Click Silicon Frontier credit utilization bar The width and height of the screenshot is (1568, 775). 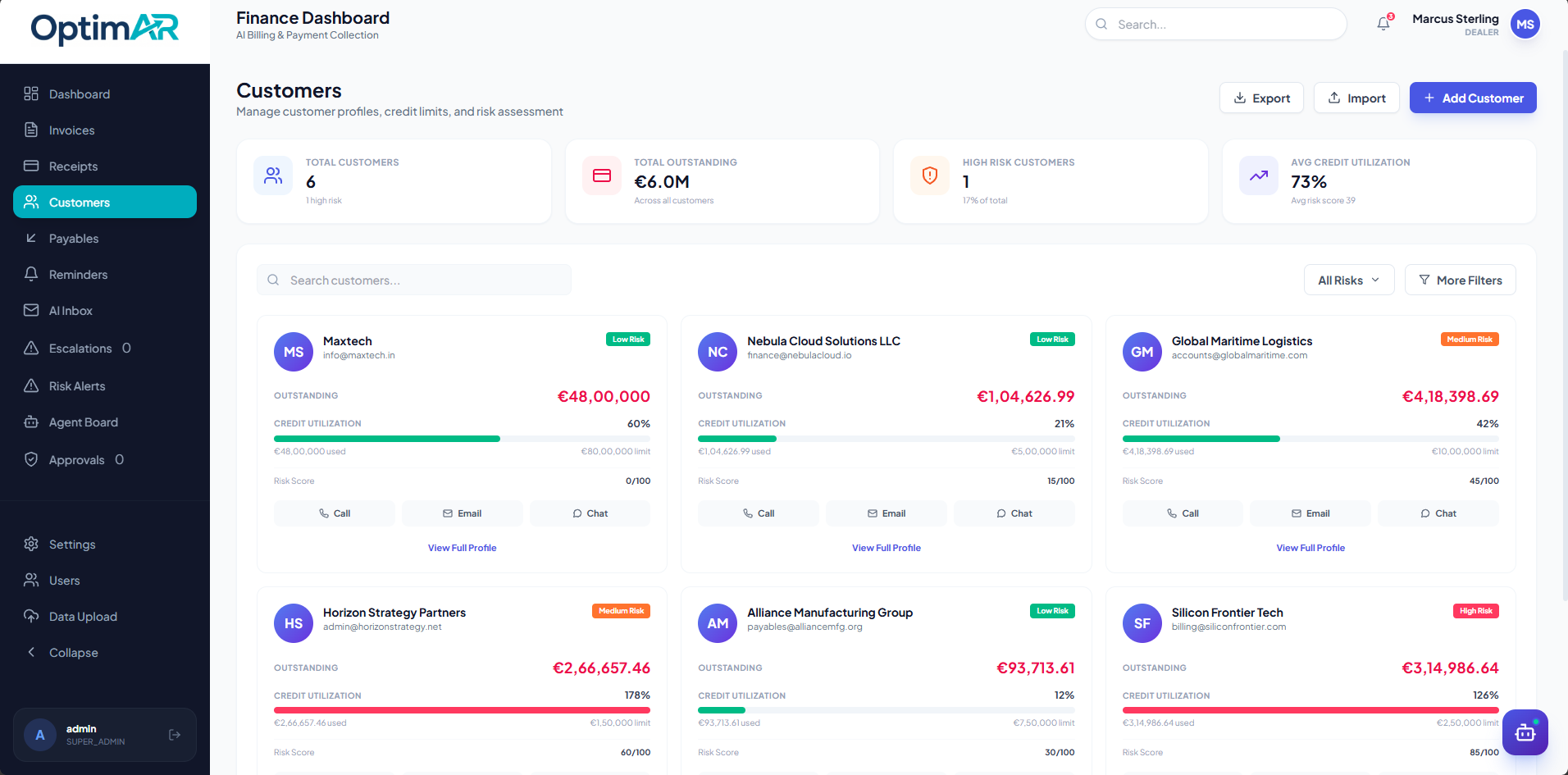[x=1310, y=710]
